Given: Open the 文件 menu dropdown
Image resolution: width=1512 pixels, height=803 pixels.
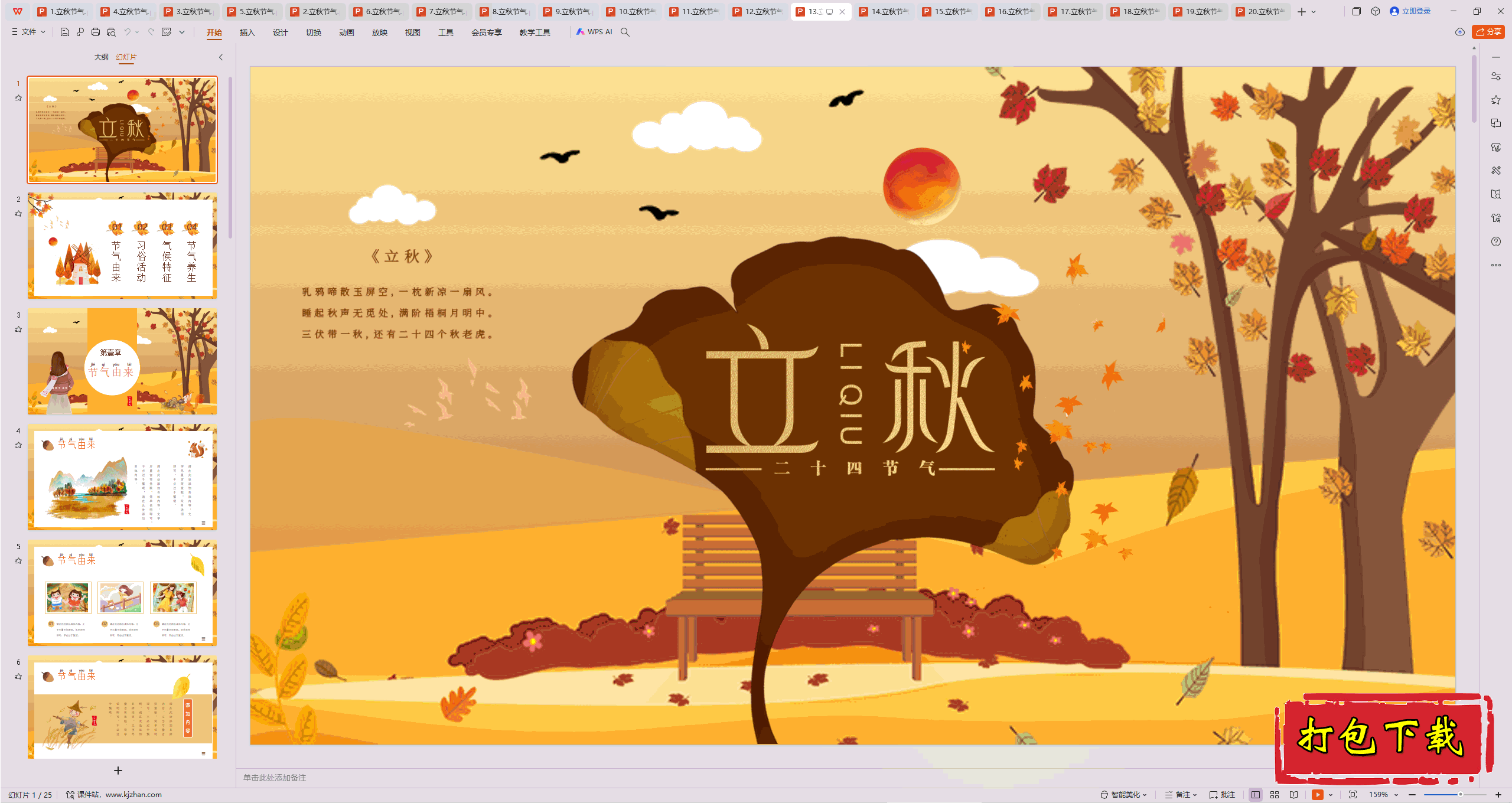Looking at the screenshot, I should (29, 32).
